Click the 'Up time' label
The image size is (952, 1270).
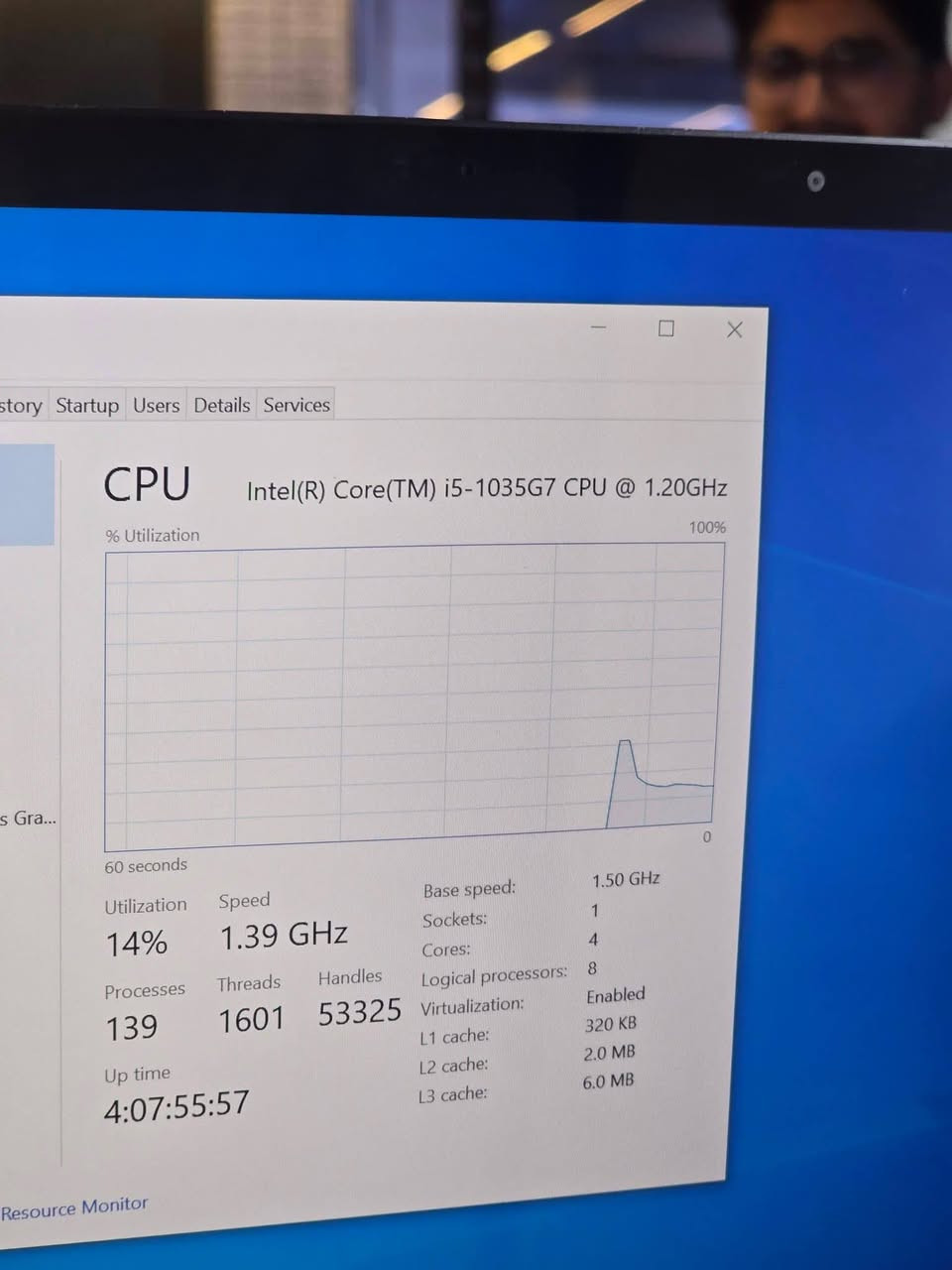pyautogui.click(x=138, y=1075)
